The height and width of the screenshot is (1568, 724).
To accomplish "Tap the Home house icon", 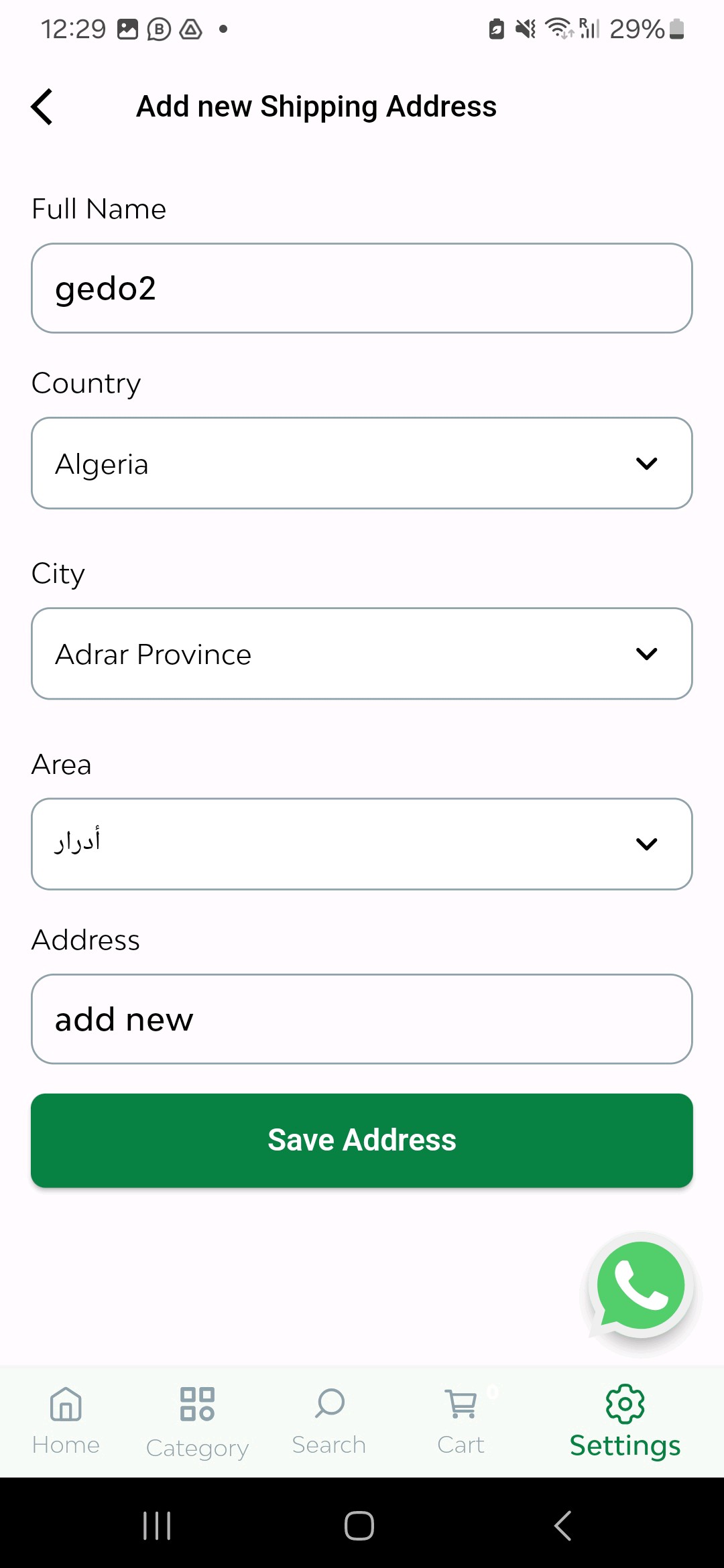I will click(66, 1404).
